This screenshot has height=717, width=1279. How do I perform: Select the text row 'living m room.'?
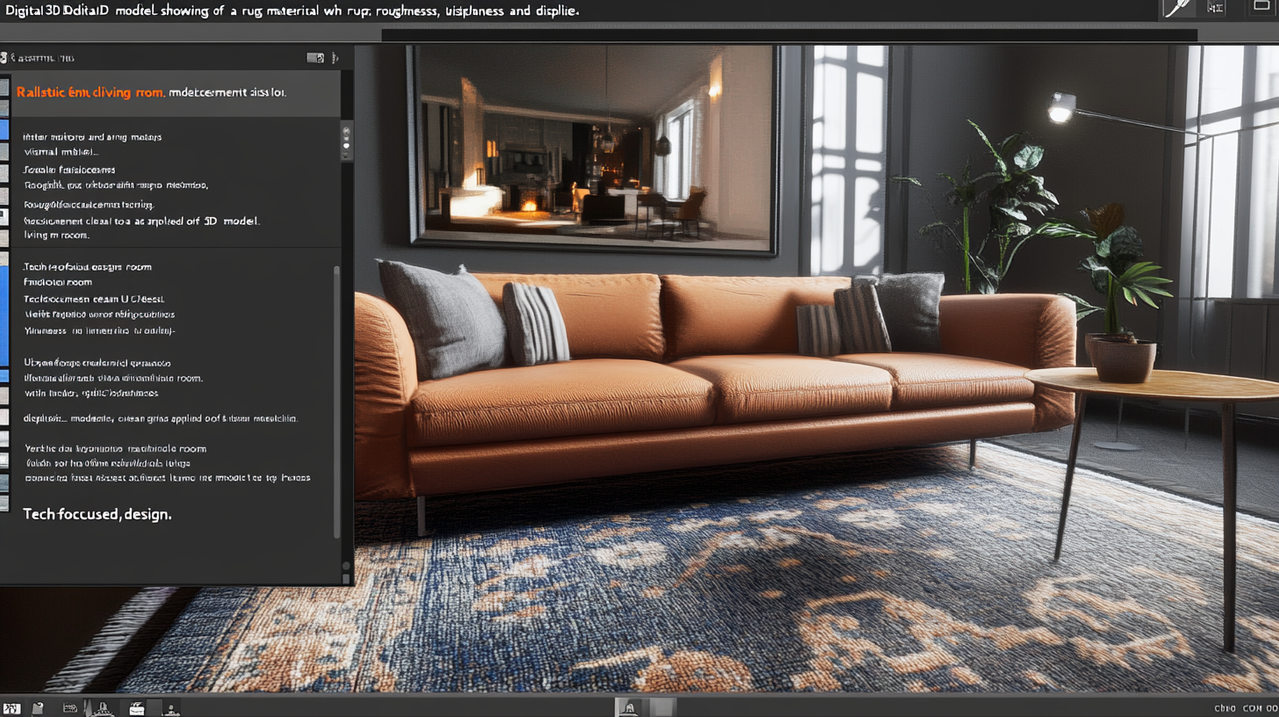[x=56, y=235]
